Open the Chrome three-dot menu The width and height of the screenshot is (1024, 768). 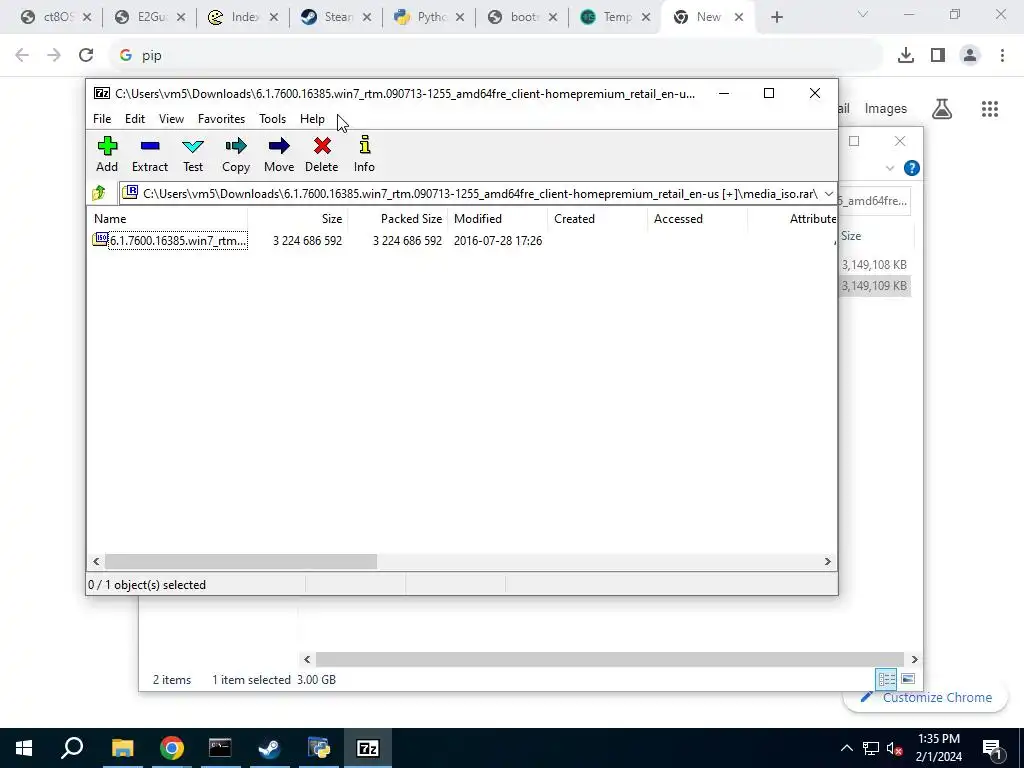pyautogui.click(x=1002, y=56)
